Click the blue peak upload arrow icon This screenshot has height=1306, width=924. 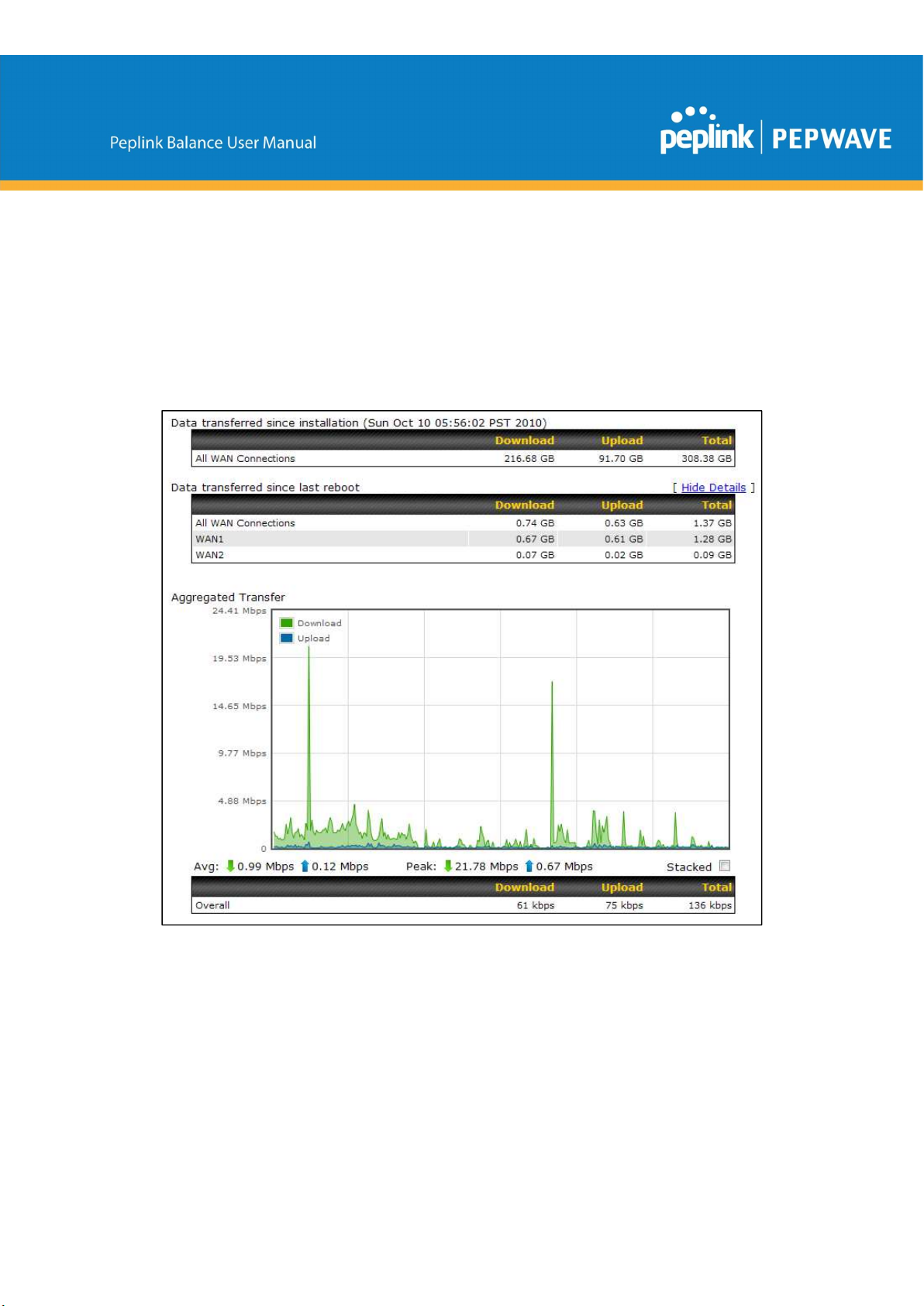(529, 866)
